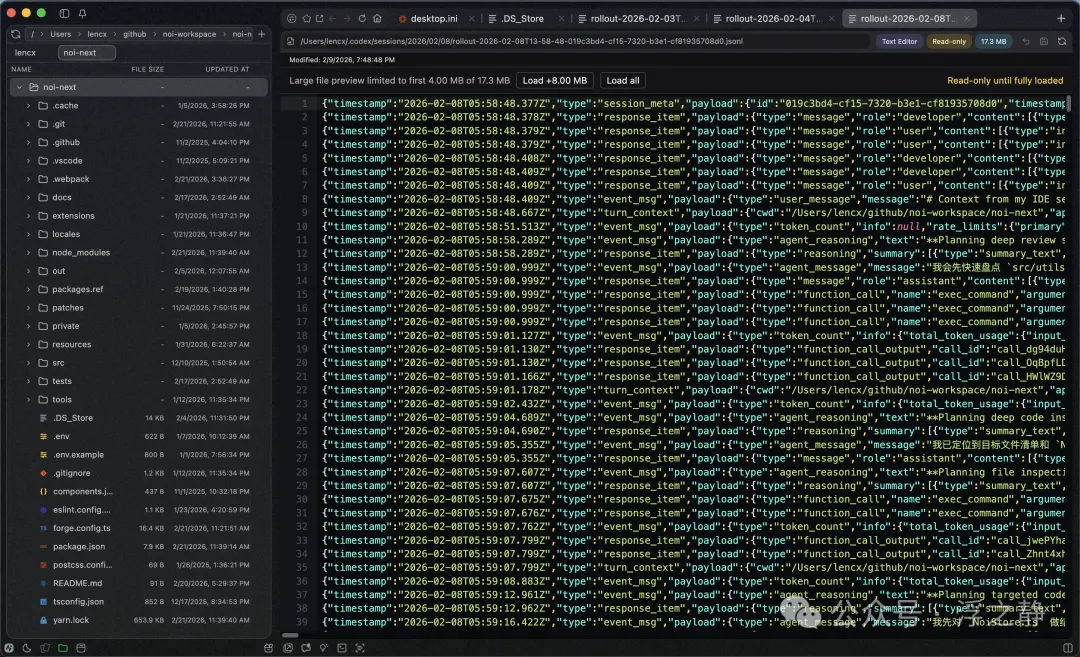Open the forge.config.ts file
1080x657 pixels.
[137, 528]
